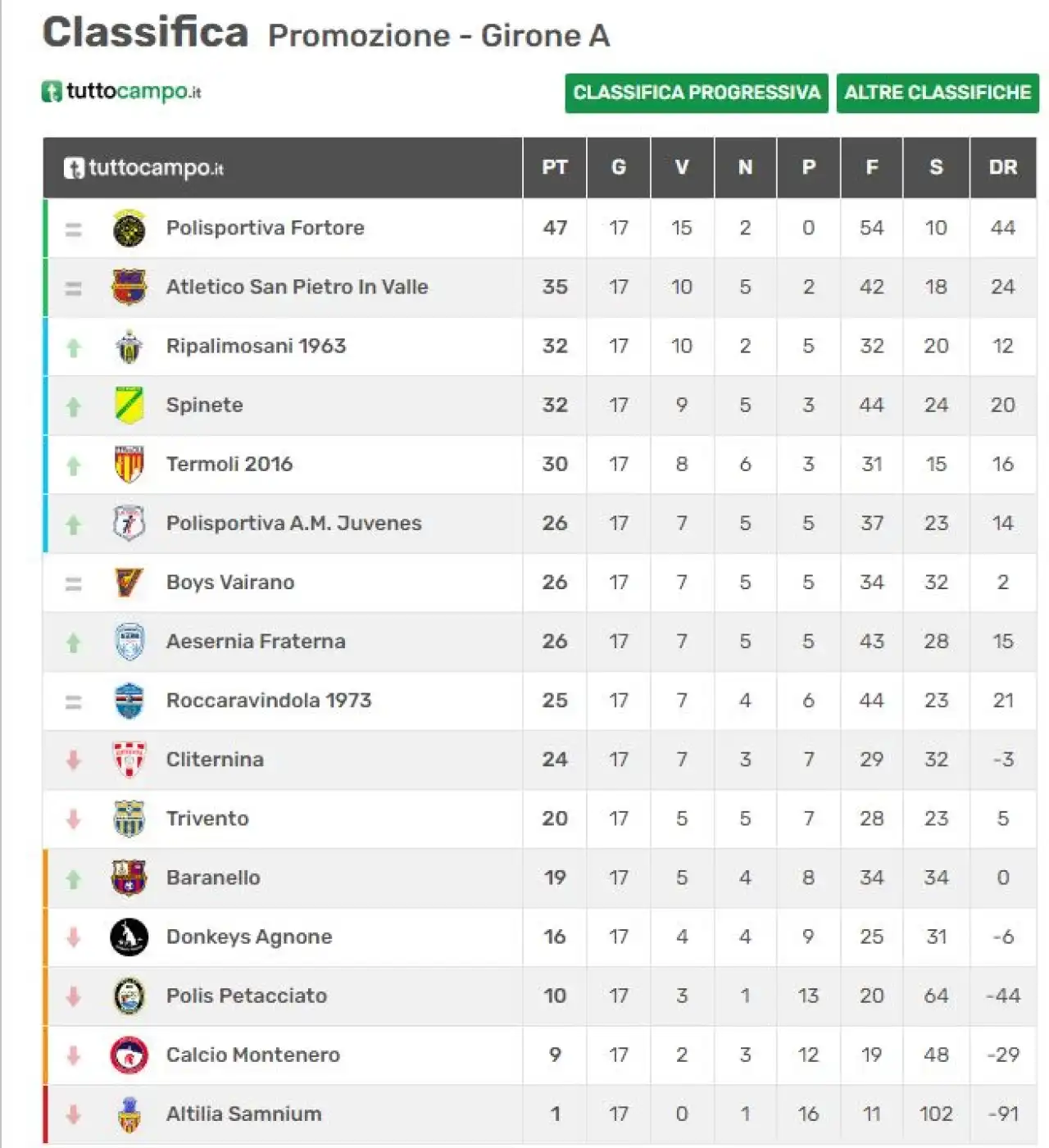Click the Calcio Montenero red circular crest
The image size is (1049, 1148).
tap(129, 1055)
